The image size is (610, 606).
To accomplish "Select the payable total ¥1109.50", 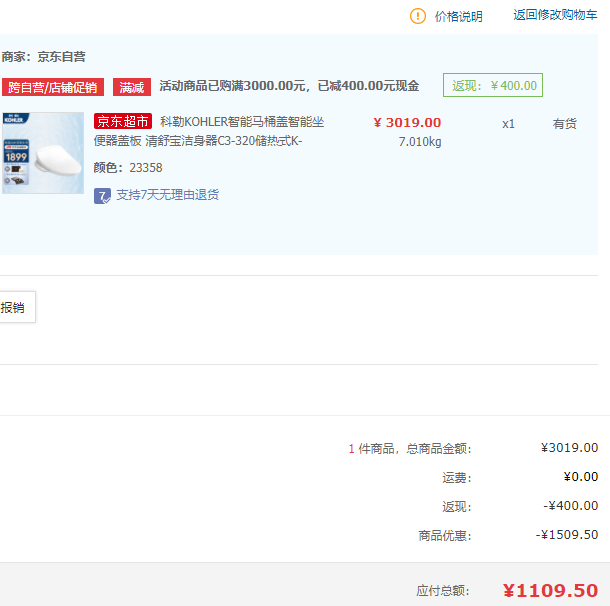I will pyautogui.click(x=550, y=590).
